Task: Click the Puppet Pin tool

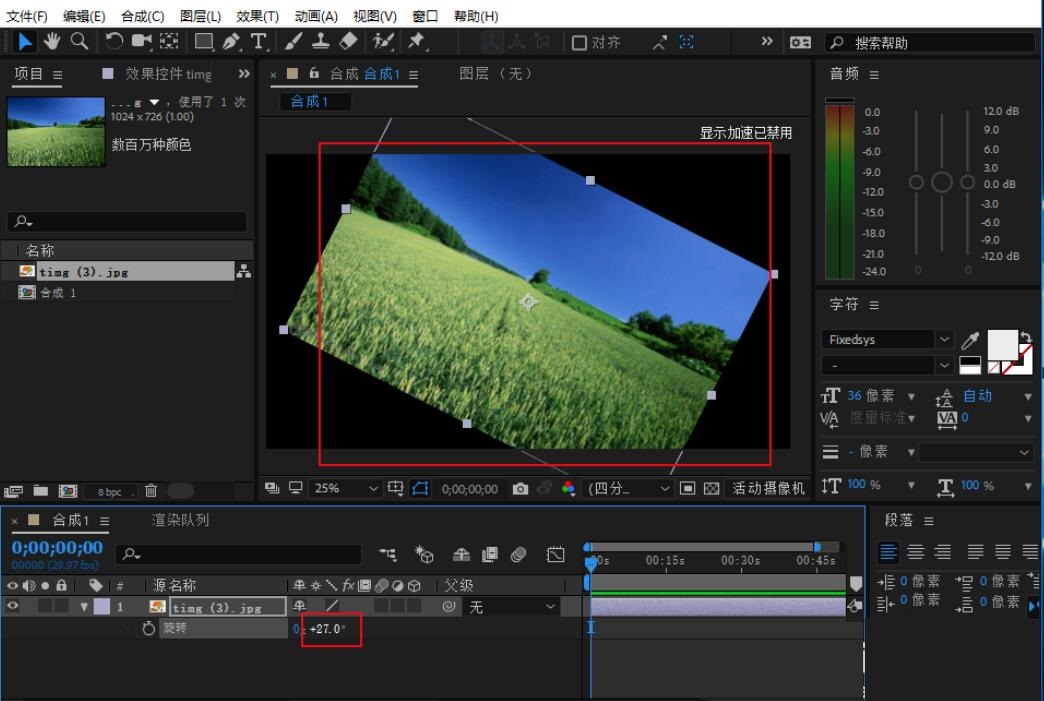Action: point(416,41)
